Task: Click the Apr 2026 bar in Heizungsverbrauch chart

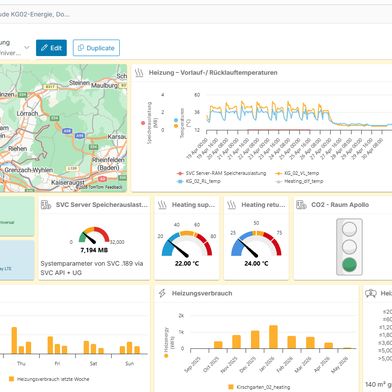Action: click(x=328, y=346)
